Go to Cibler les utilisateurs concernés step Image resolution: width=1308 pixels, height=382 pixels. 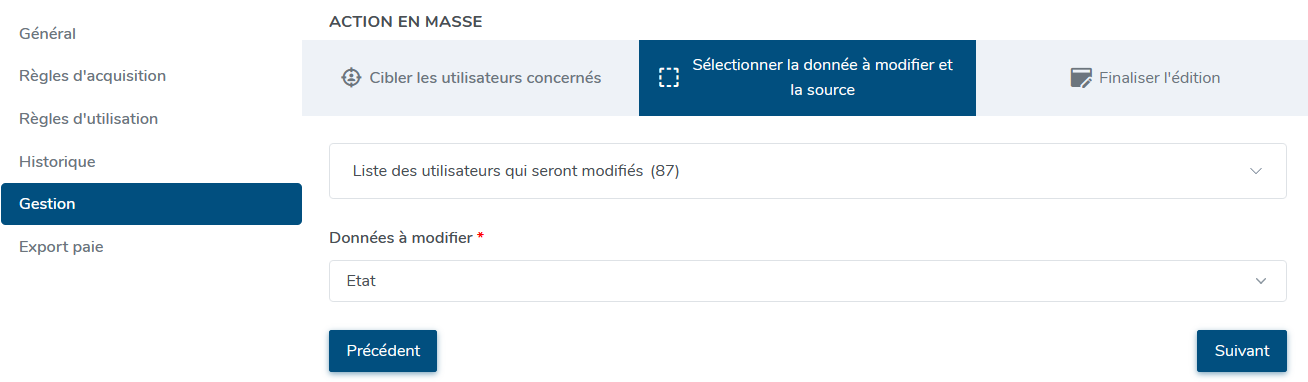point(471,78)
